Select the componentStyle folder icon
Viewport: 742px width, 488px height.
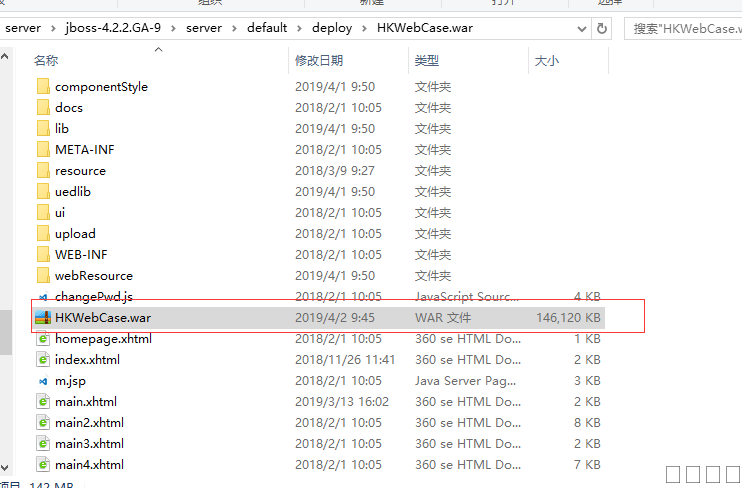(43, 87)
